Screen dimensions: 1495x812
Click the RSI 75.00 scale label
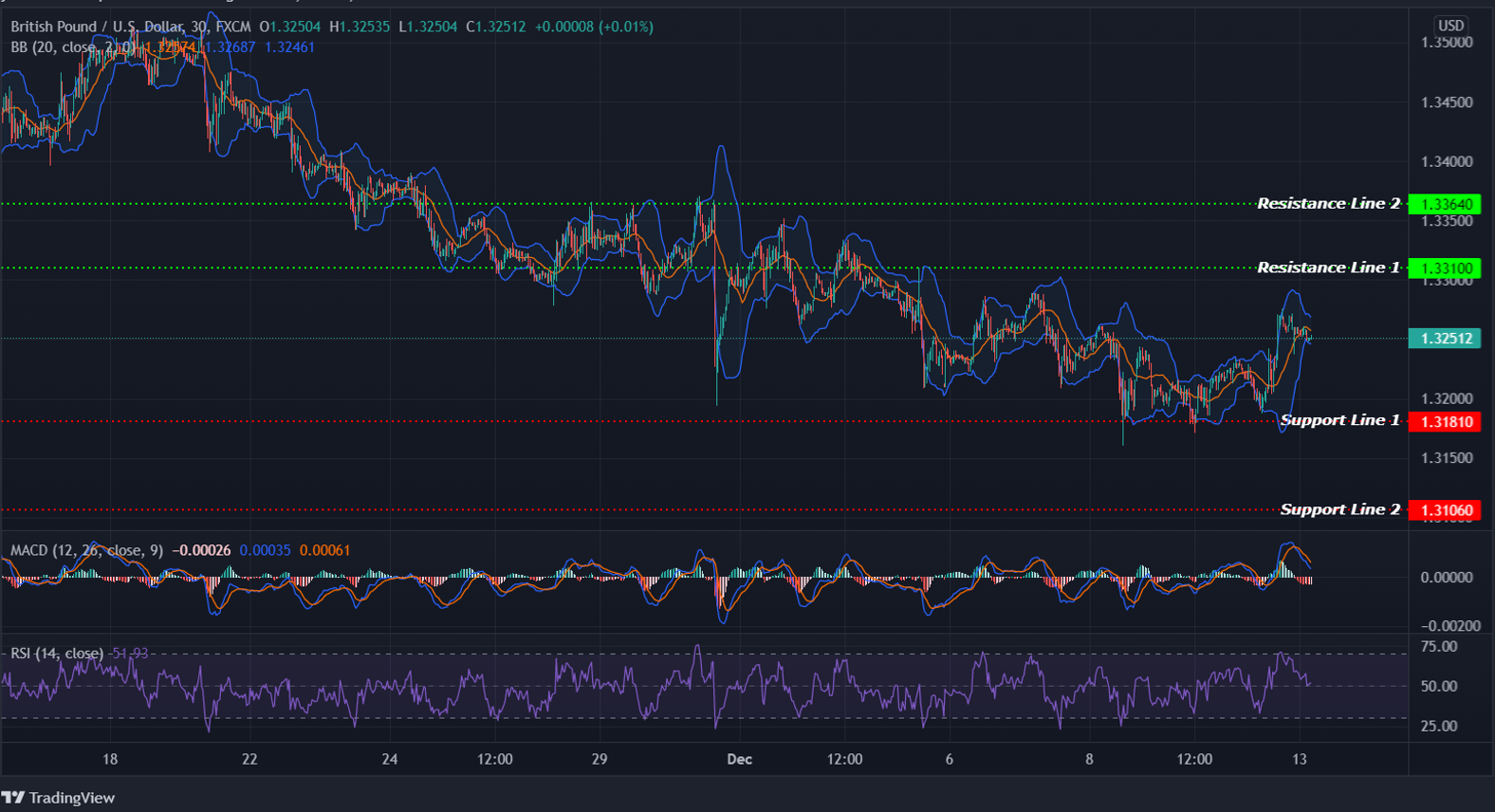[x=1439, y=647]
